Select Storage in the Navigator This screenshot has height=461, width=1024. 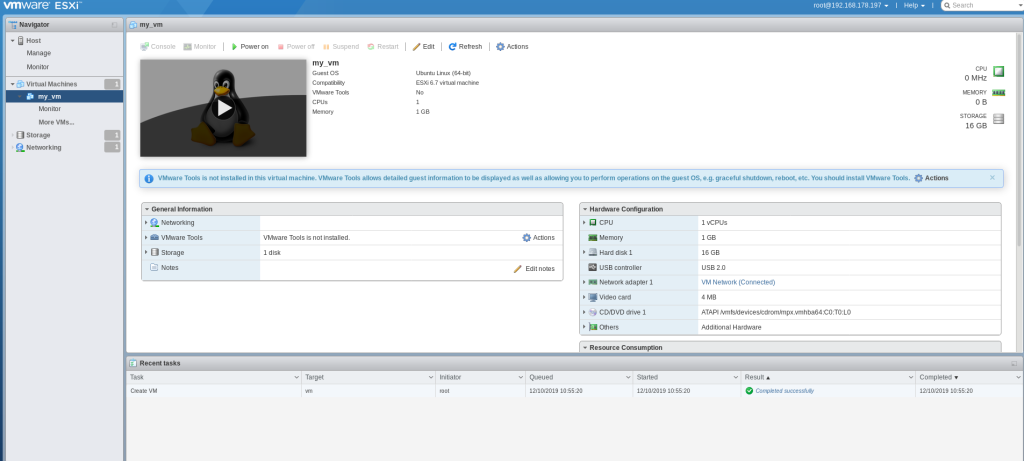pyautogui.click(x=38, y=135)
